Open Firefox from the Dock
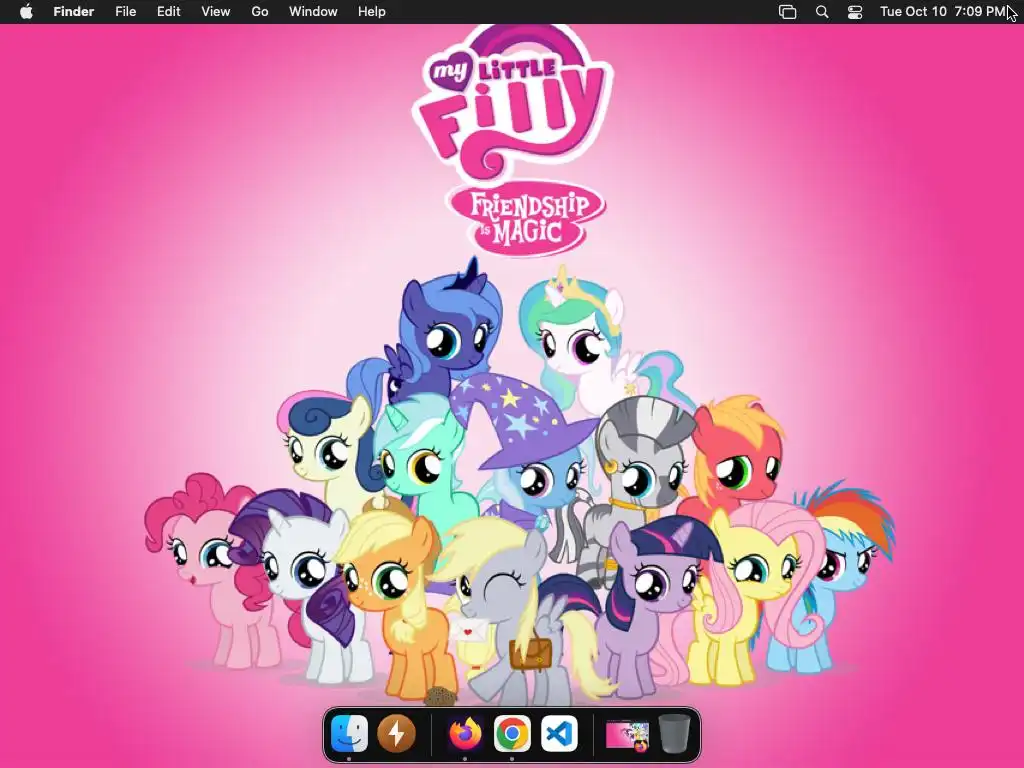The height and width of the screenshot is (768, 1024). coord(465,733)
